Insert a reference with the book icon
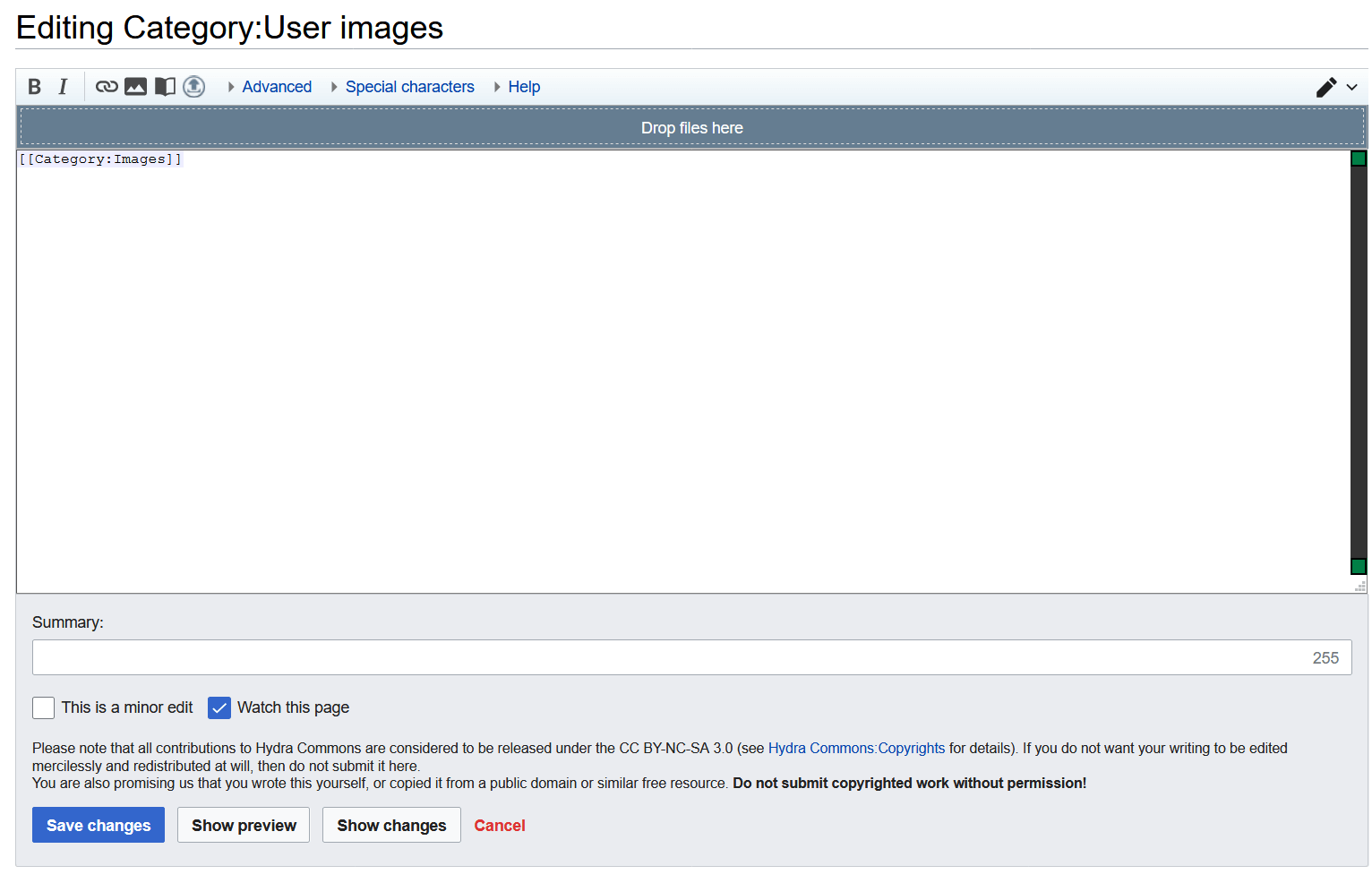This screenshot has width=1372, height=883. [165, 87]
